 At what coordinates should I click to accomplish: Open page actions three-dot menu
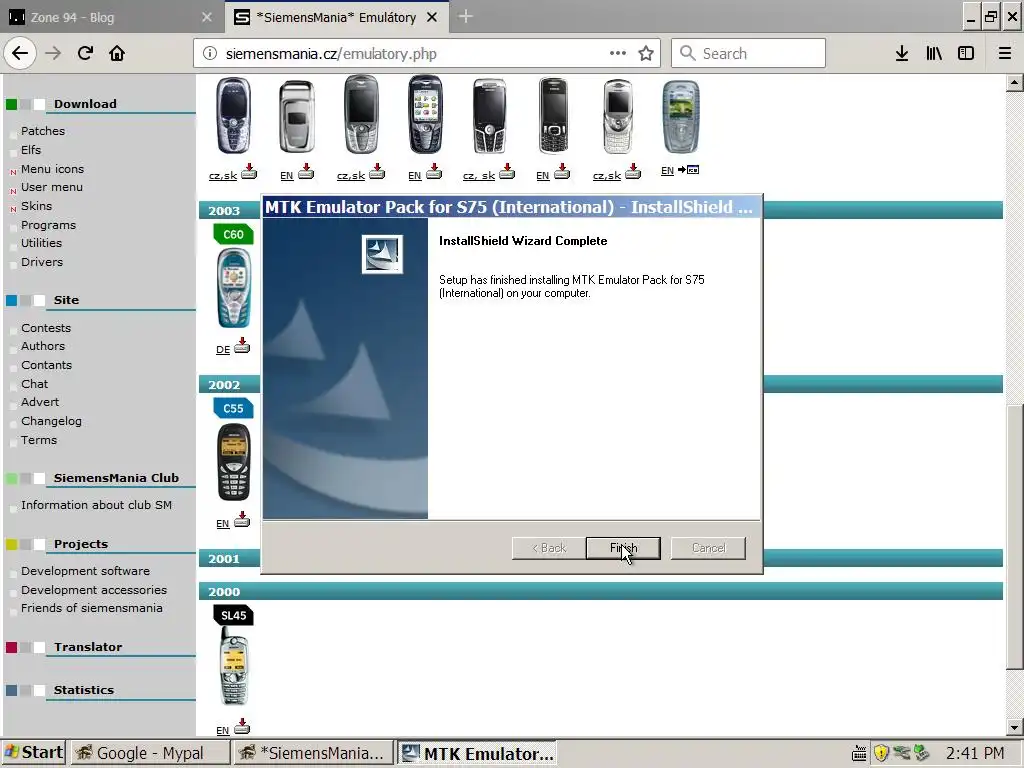click(618, 54)
